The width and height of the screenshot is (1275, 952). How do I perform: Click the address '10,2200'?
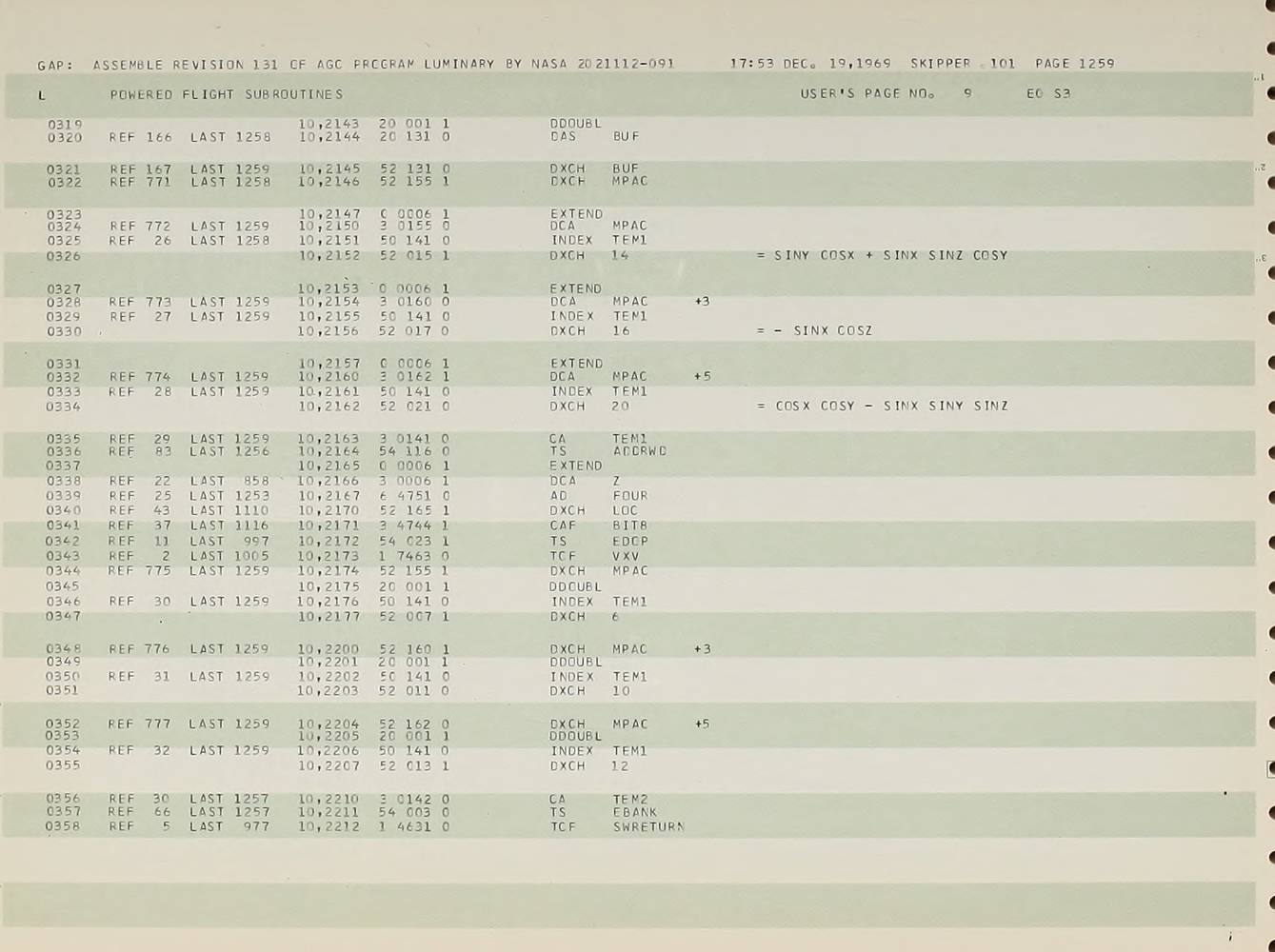click(329, 649)
